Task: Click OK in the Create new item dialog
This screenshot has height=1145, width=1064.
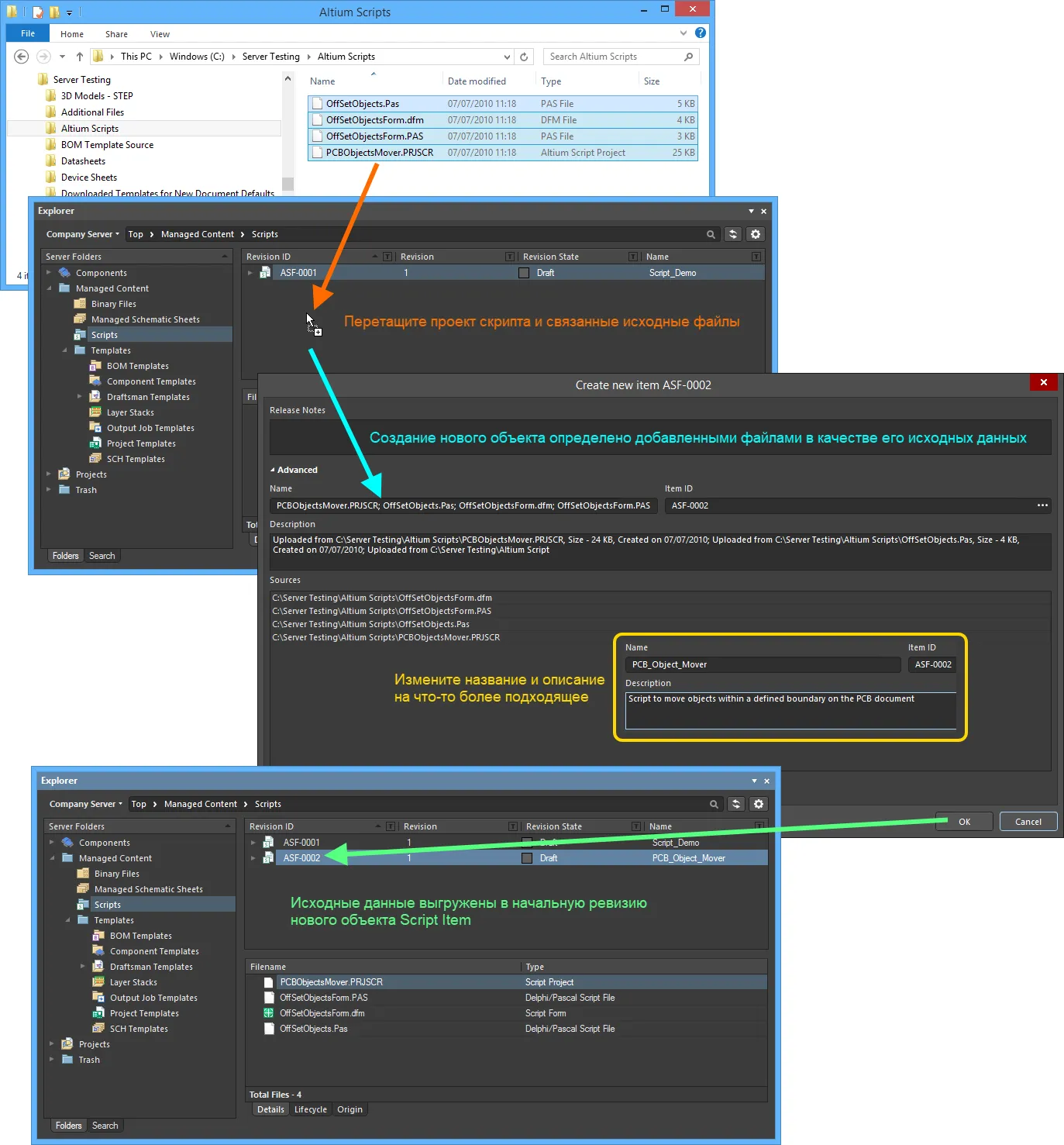Action: pyautogui.click(x=965, y=822)
